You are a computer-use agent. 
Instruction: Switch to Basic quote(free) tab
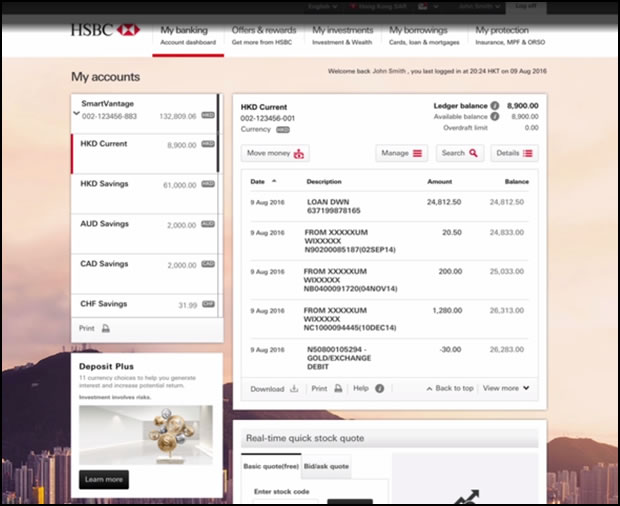pyautogui.click(x=271, y=466)
